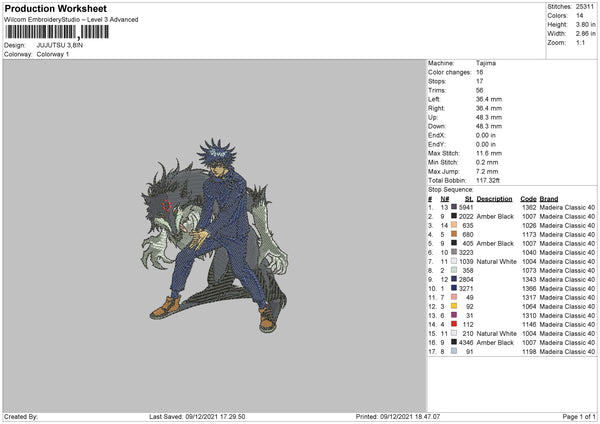
Task: Click the peach swatch for stop 3
Action: pyautogui.click(x=454, y=225)
